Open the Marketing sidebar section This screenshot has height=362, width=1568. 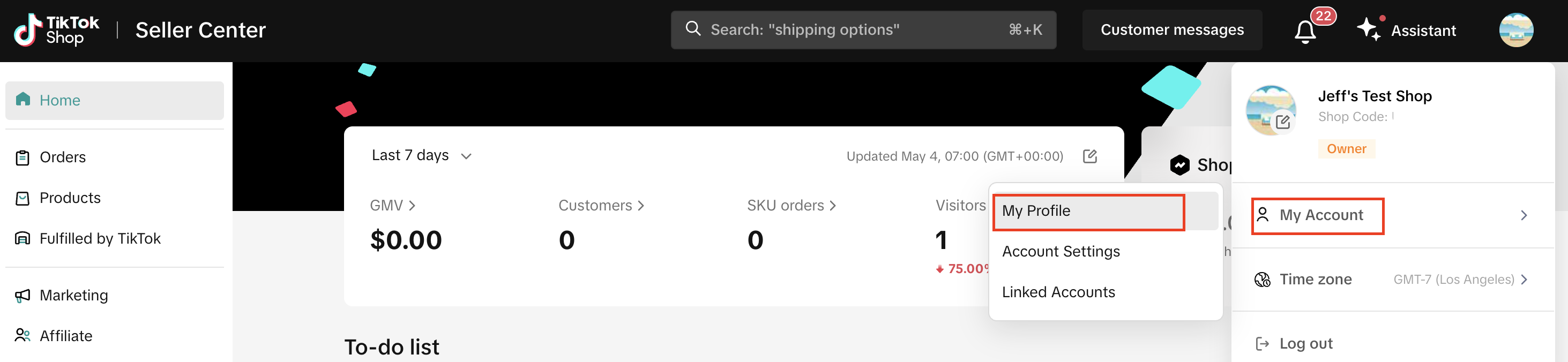coord(73,296)
